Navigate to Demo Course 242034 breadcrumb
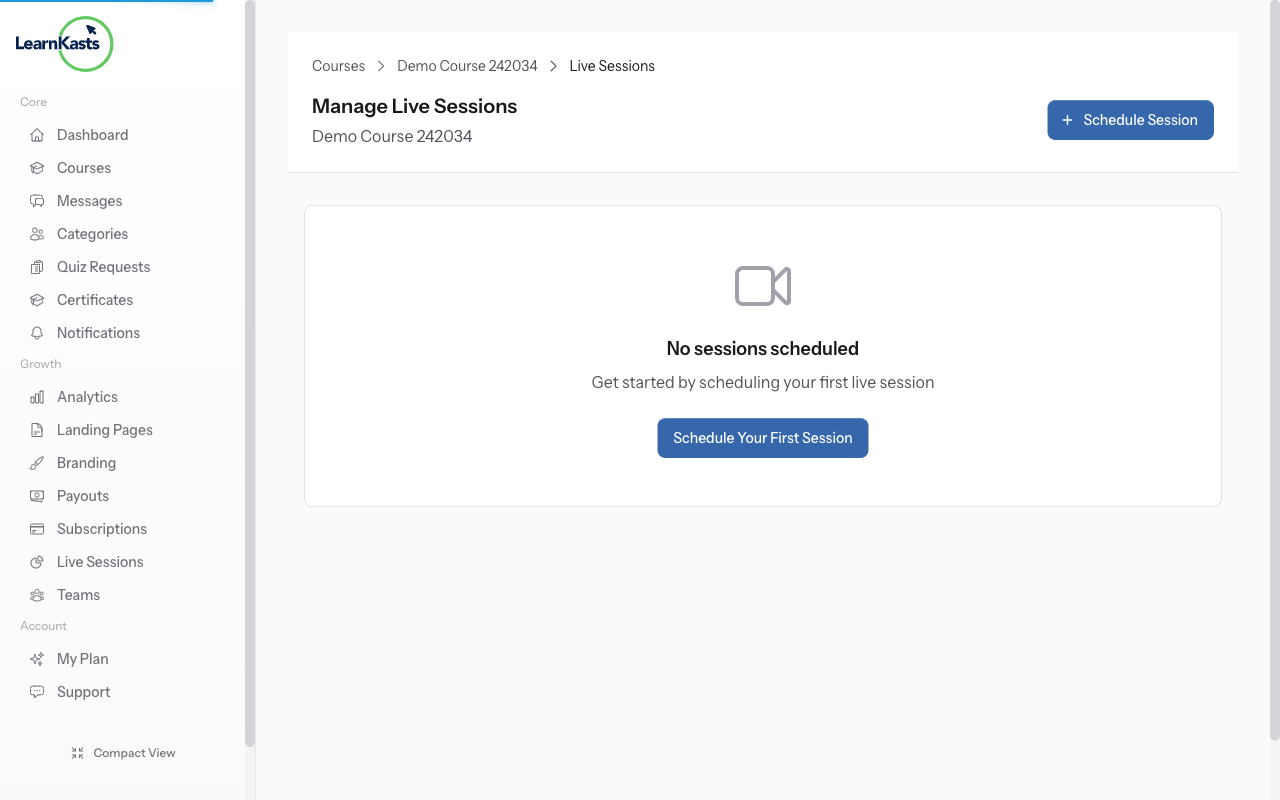The height and width of the screenshot is (800, 1280). coord(466,65)
